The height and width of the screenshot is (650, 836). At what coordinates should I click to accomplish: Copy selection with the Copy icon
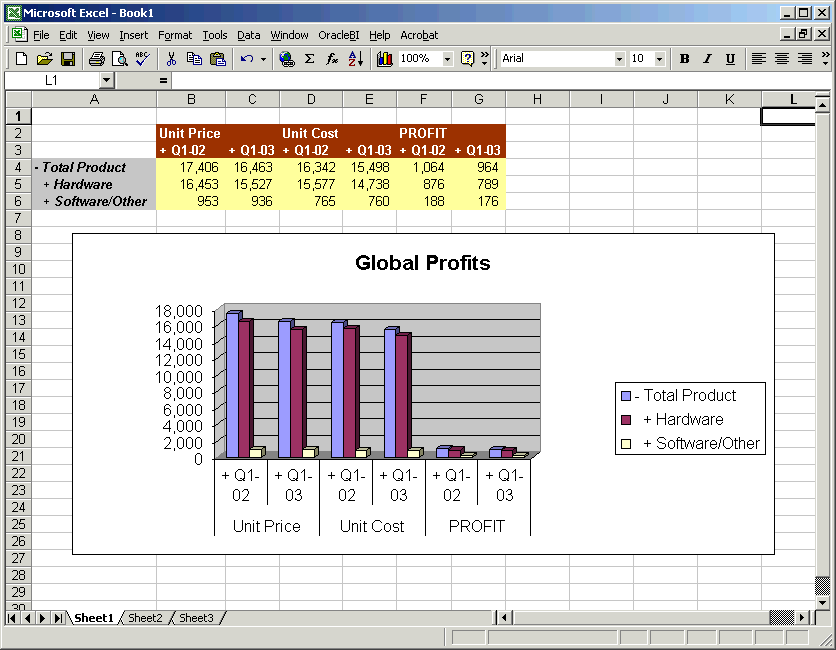(194, 59)
